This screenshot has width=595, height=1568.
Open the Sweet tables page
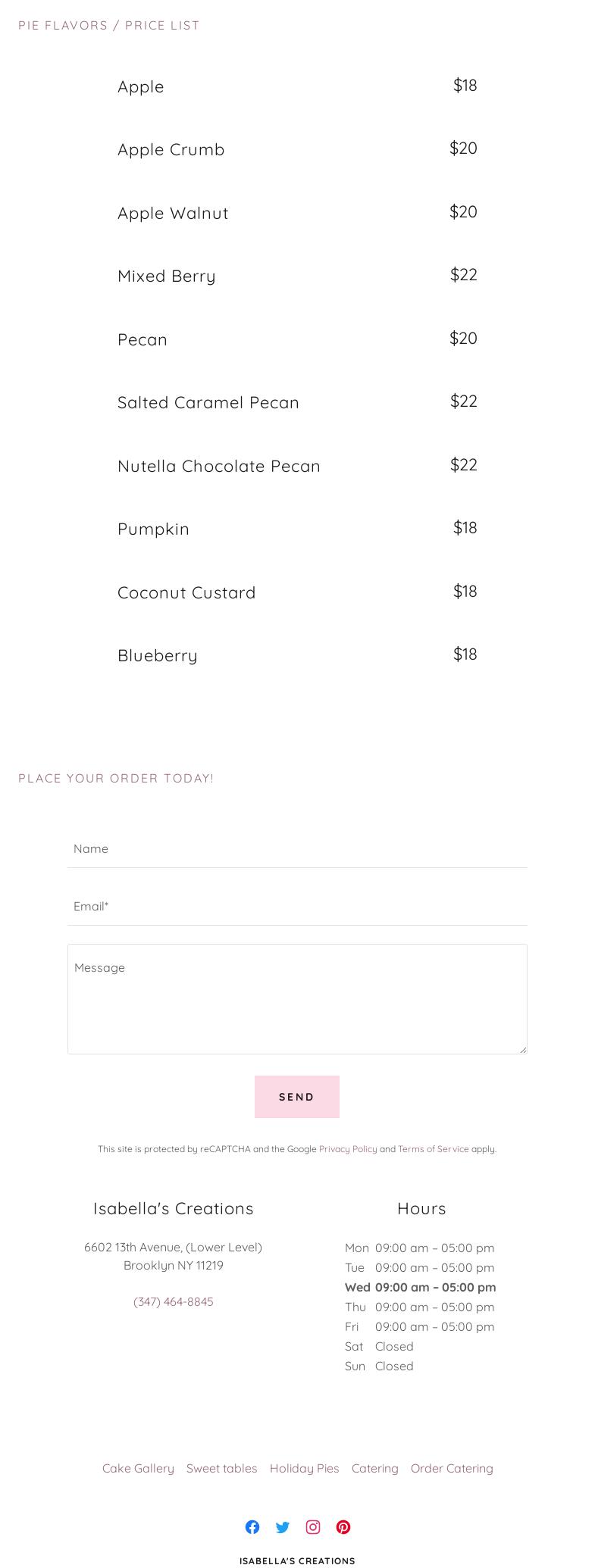pyautogui.click(x=221, y=1468)
